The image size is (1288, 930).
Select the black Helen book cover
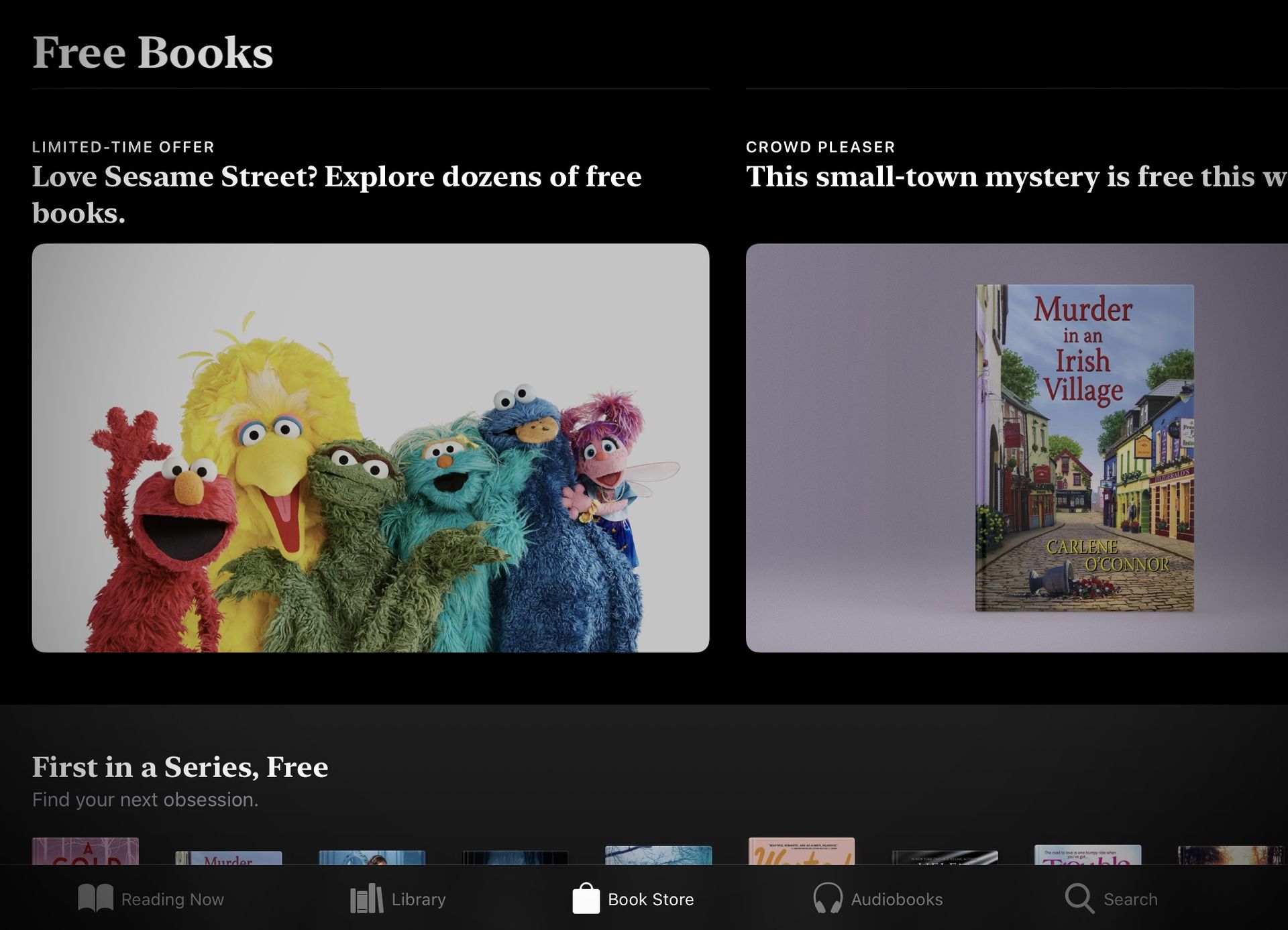pos(944,858)
